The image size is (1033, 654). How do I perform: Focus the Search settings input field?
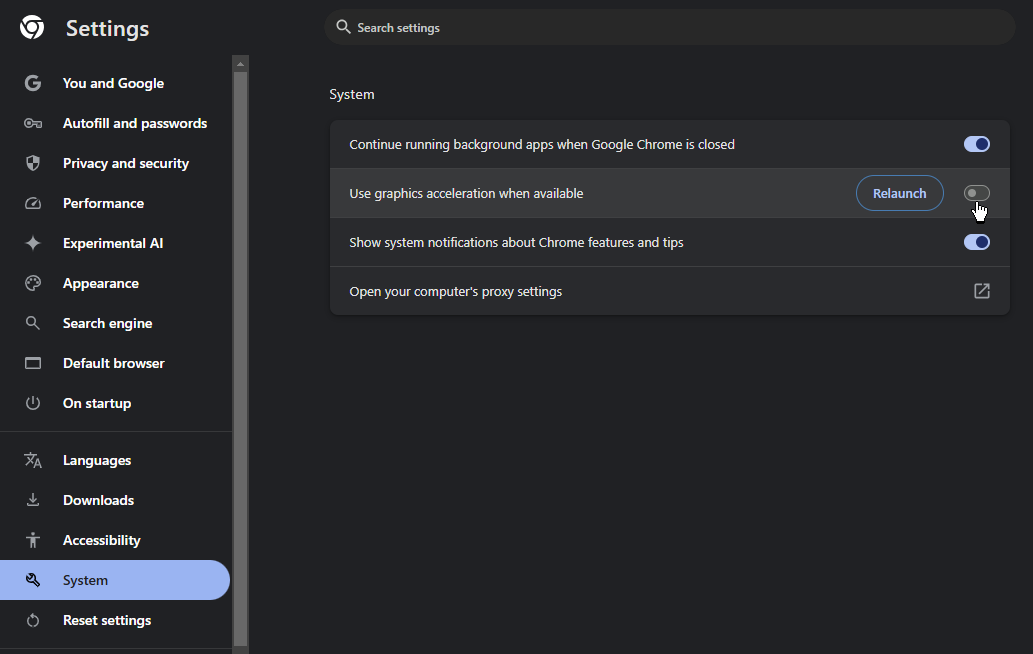[x=669, y=27]
